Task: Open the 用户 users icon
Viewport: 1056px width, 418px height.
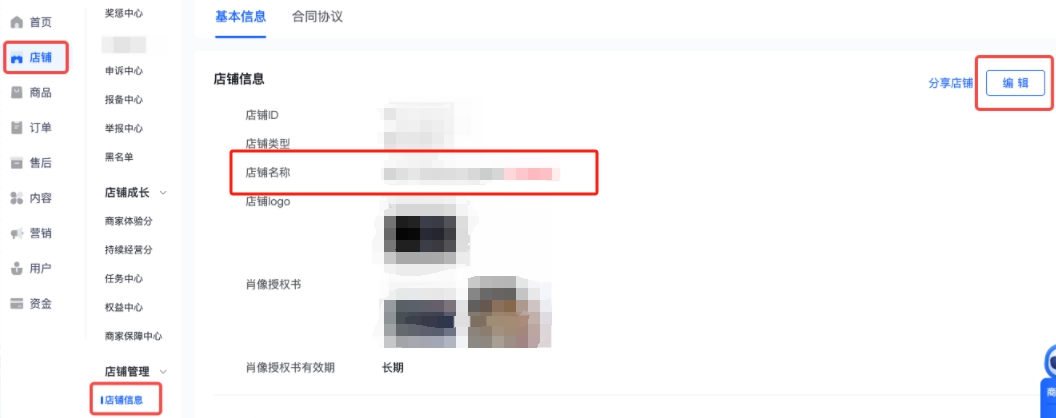Action: point(17,269)
